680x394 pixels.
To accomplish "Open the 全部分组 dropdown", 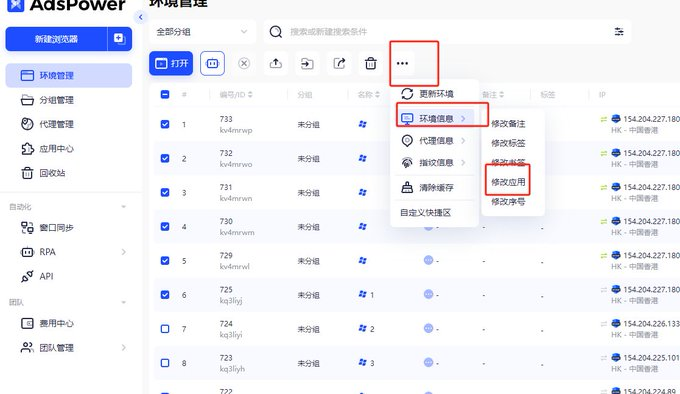I will tap(202, 32).
